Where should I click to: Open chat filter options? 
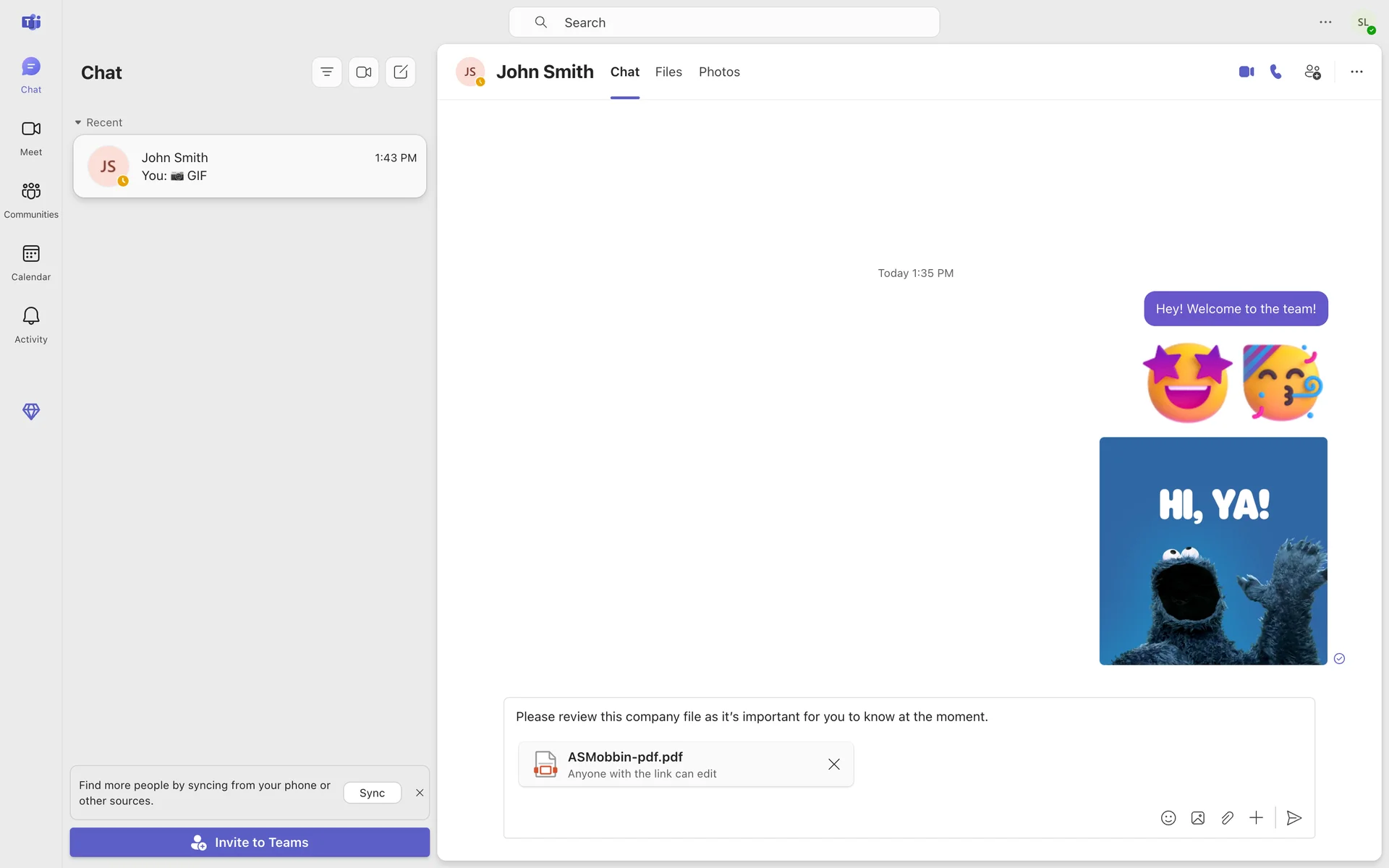coord(327,72)
